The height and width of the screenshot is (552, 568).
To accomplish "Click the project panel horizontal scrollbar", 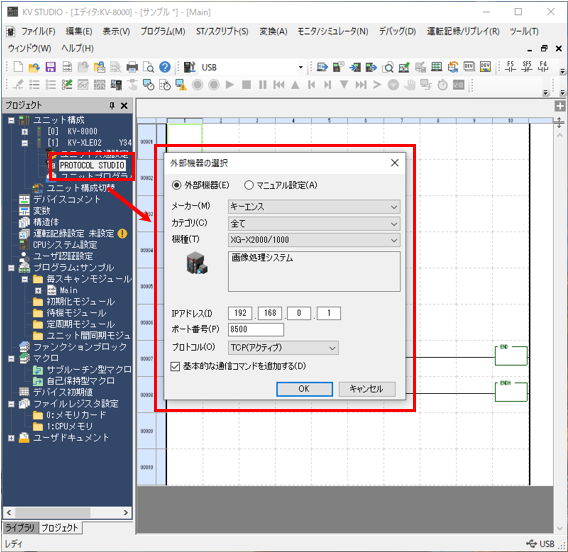I will point(67,513).
